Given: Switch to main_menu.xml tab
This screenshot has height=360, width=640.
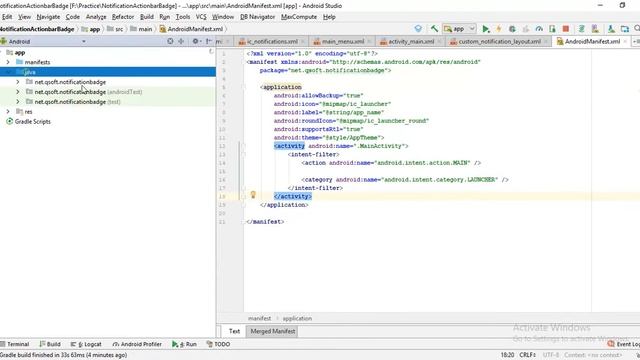Looking at the screenshot, I should click(x=342, y=42).
